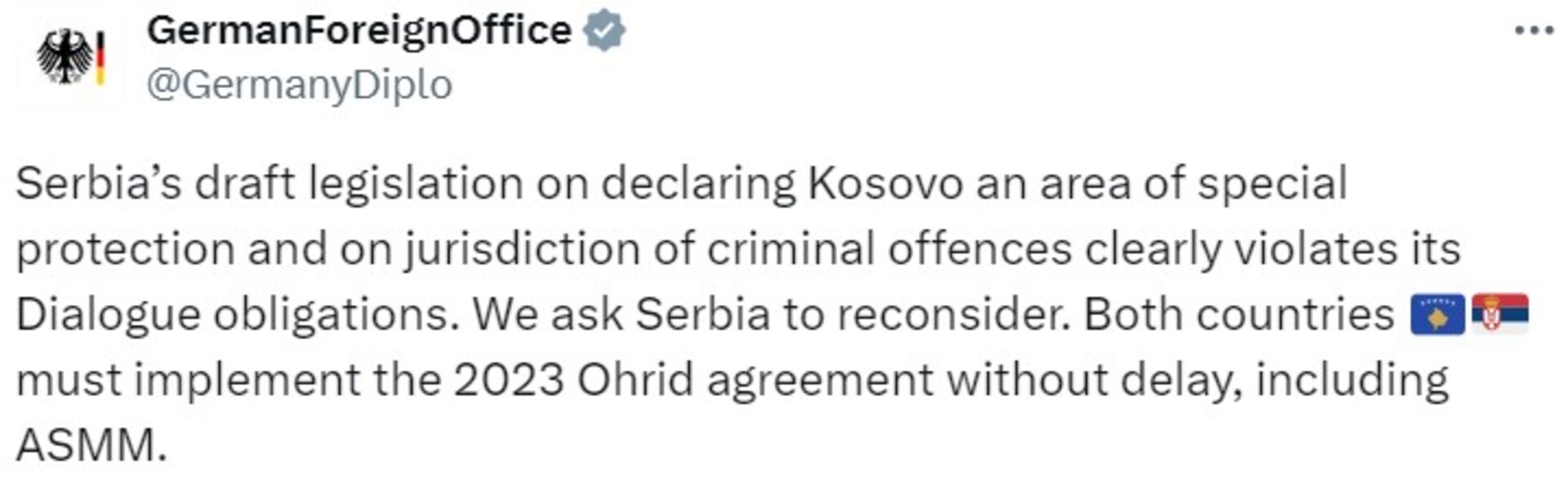Click the gray verified checkmark badge

tap(604, 31)
